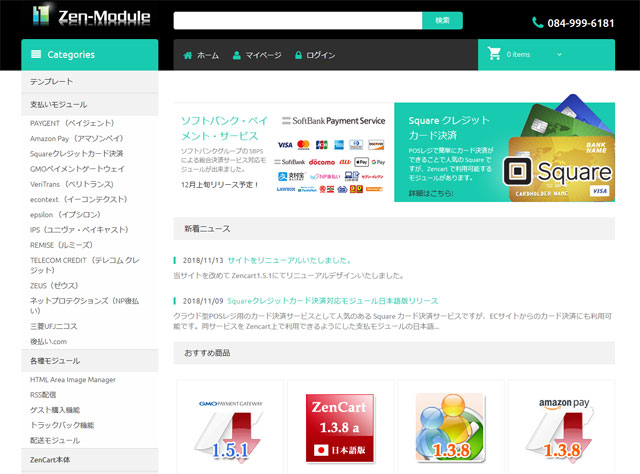Open トラックバック機能 sidebar link
The height and width of the screenshot is (474, 640).
point(62,425)
